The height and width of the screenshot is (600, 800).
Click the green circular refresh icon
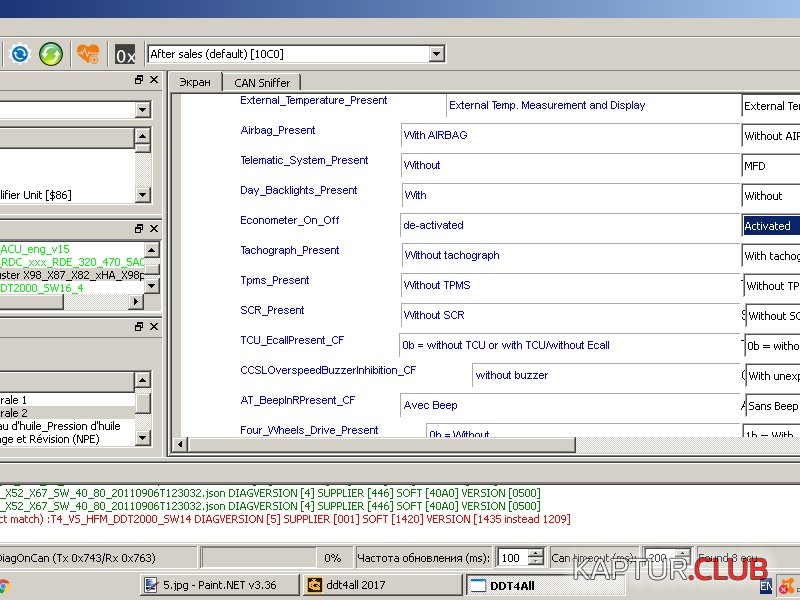pyautogui.click(x=51, y=54)
